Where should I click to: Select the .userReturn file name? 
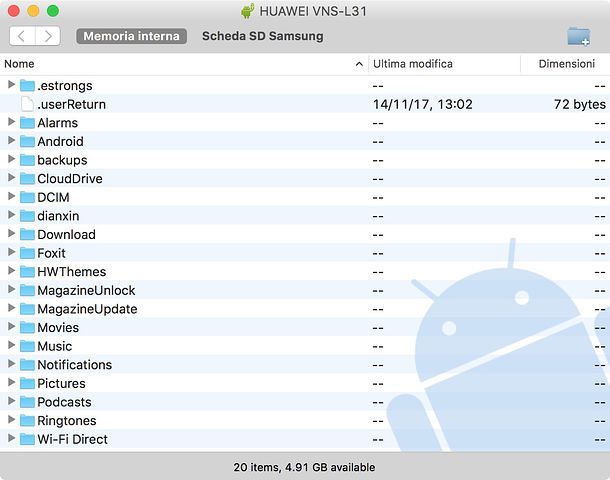pos(72,104)
